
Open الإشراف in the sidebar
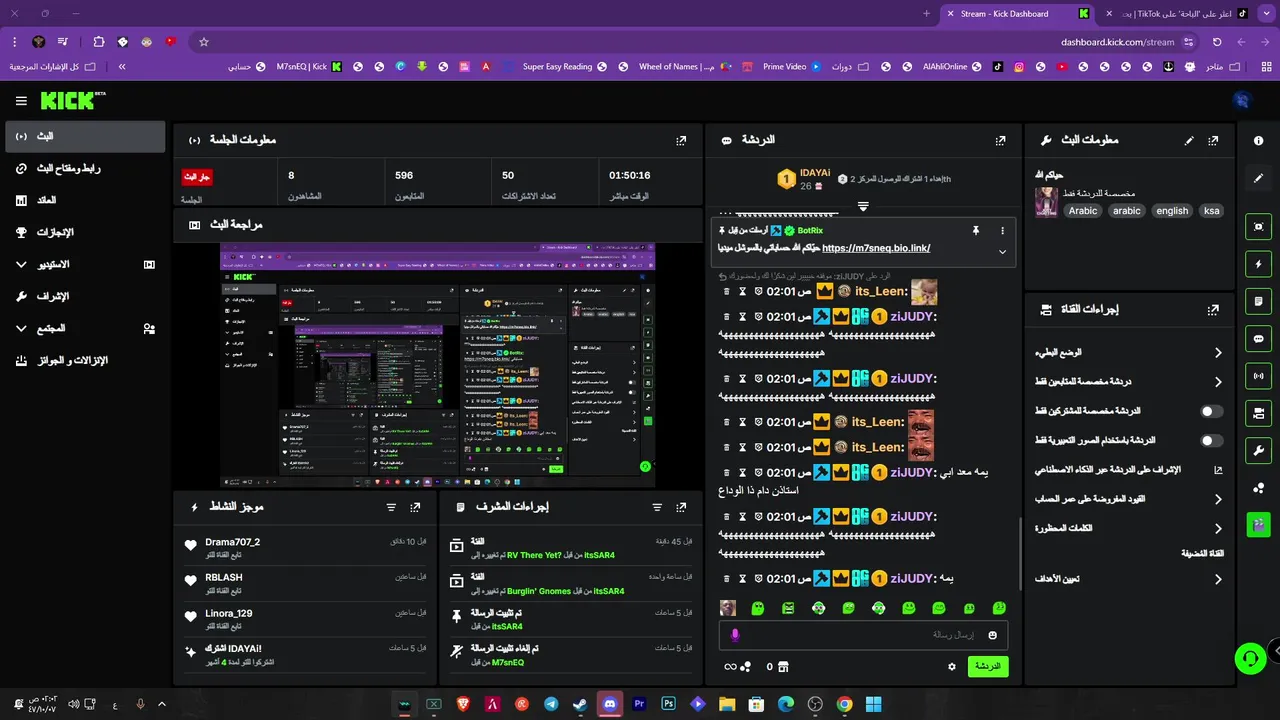[85, 296]
